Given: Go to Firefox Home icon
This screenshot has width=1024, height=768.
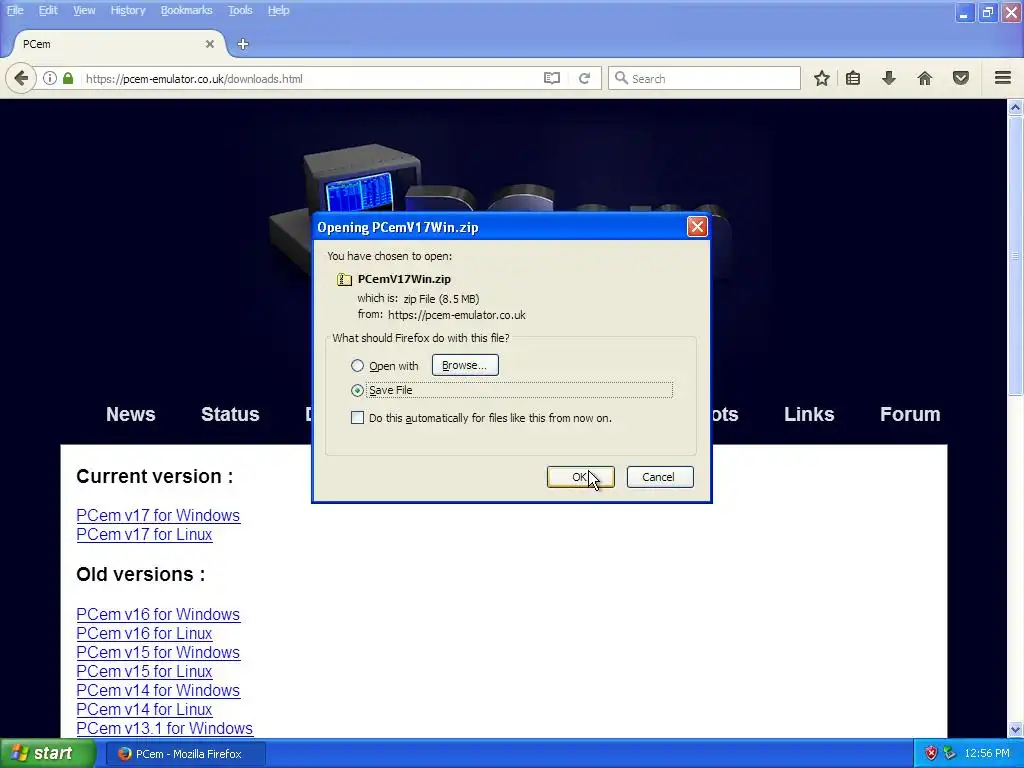Looking at the screenshot, I should click(x=925, y=78).
